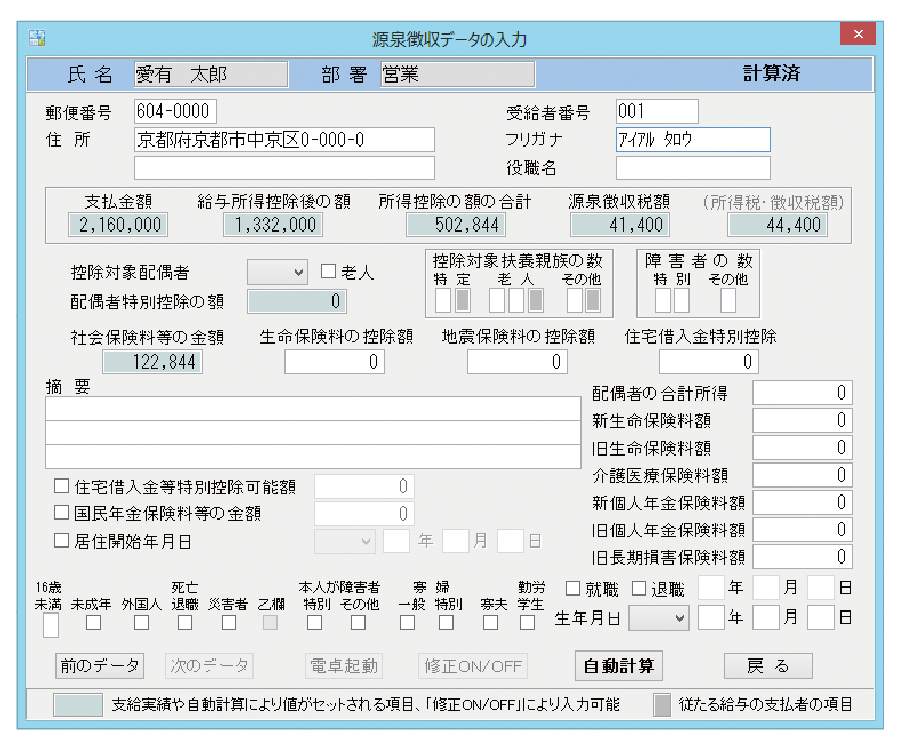Close the 源泉徴収データの入力 window
900x750 pixels.
[x=857, y=37]
